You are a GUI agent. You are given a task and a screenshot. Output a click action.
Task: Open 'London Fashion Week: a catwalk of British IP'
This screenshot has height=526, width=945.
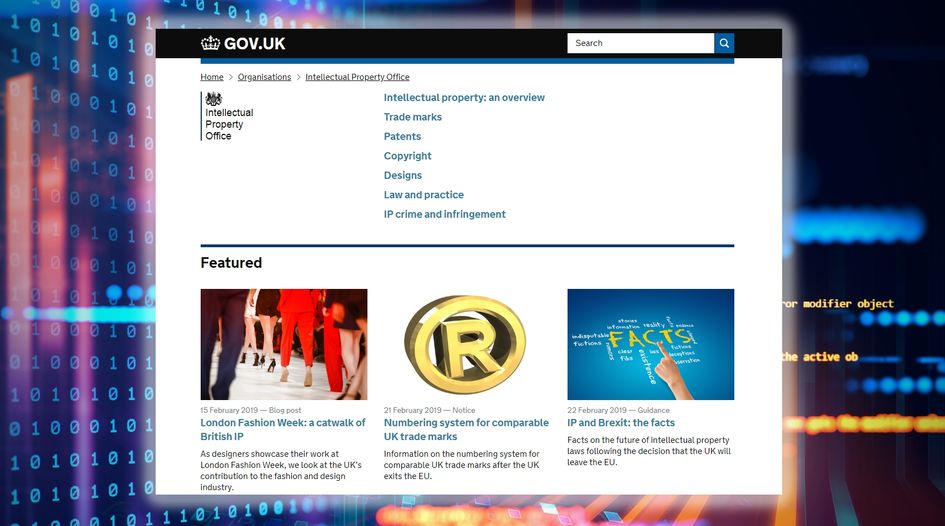click(x=283, y=430)
